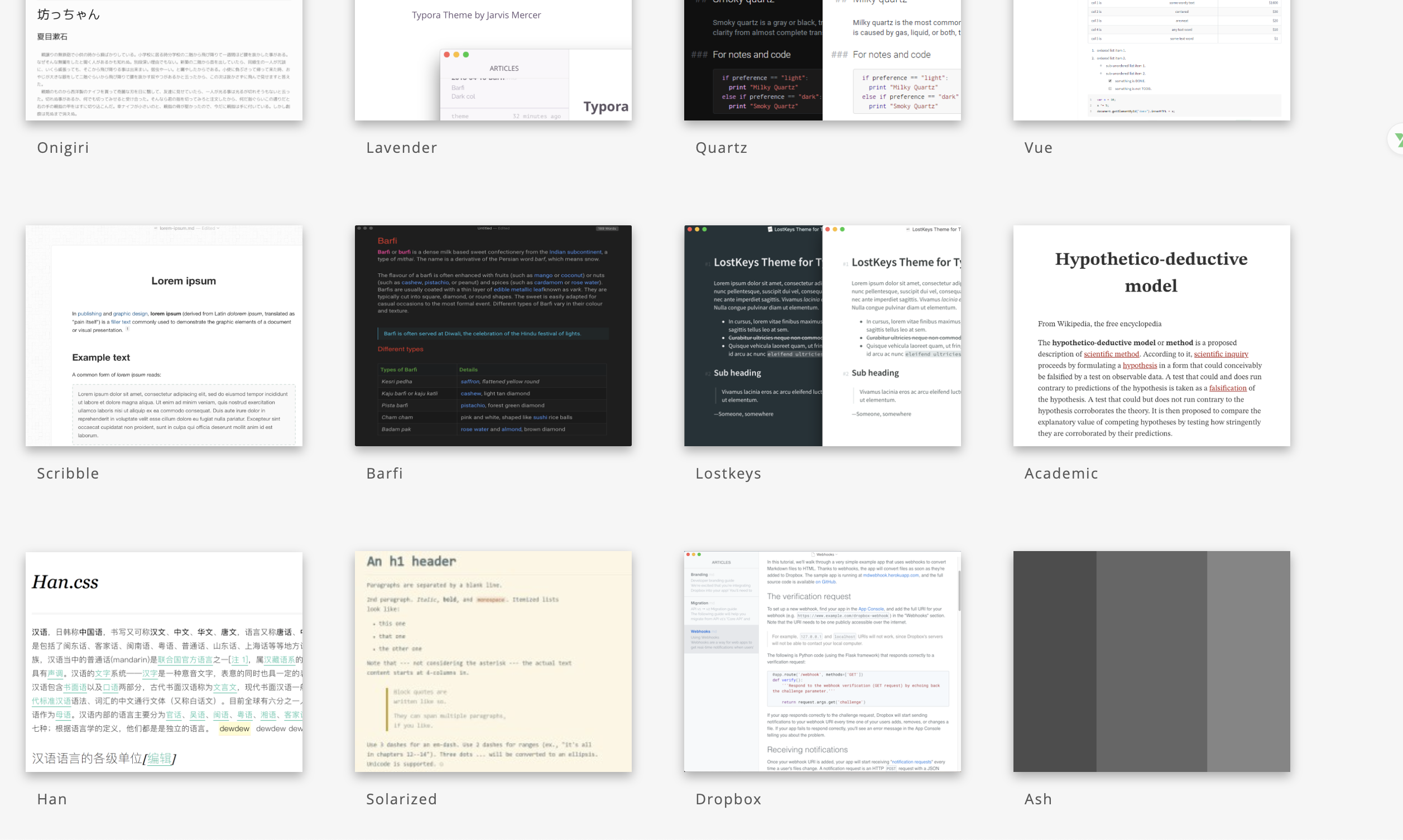Click the gray Ash theme swatch preview
The image size is (1403, 840).
pyautogui.click(x=1151, y=661)
